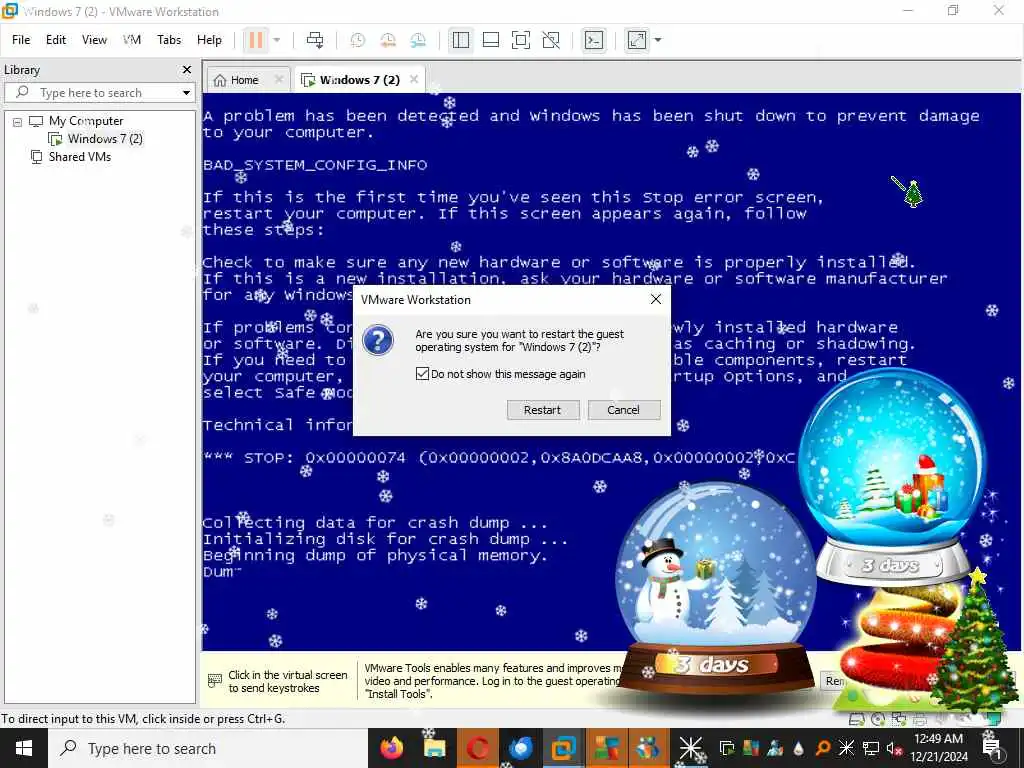Collapse the My Computer tree node
Viewport: 1024px width, 768px height.
click(18, 121)
